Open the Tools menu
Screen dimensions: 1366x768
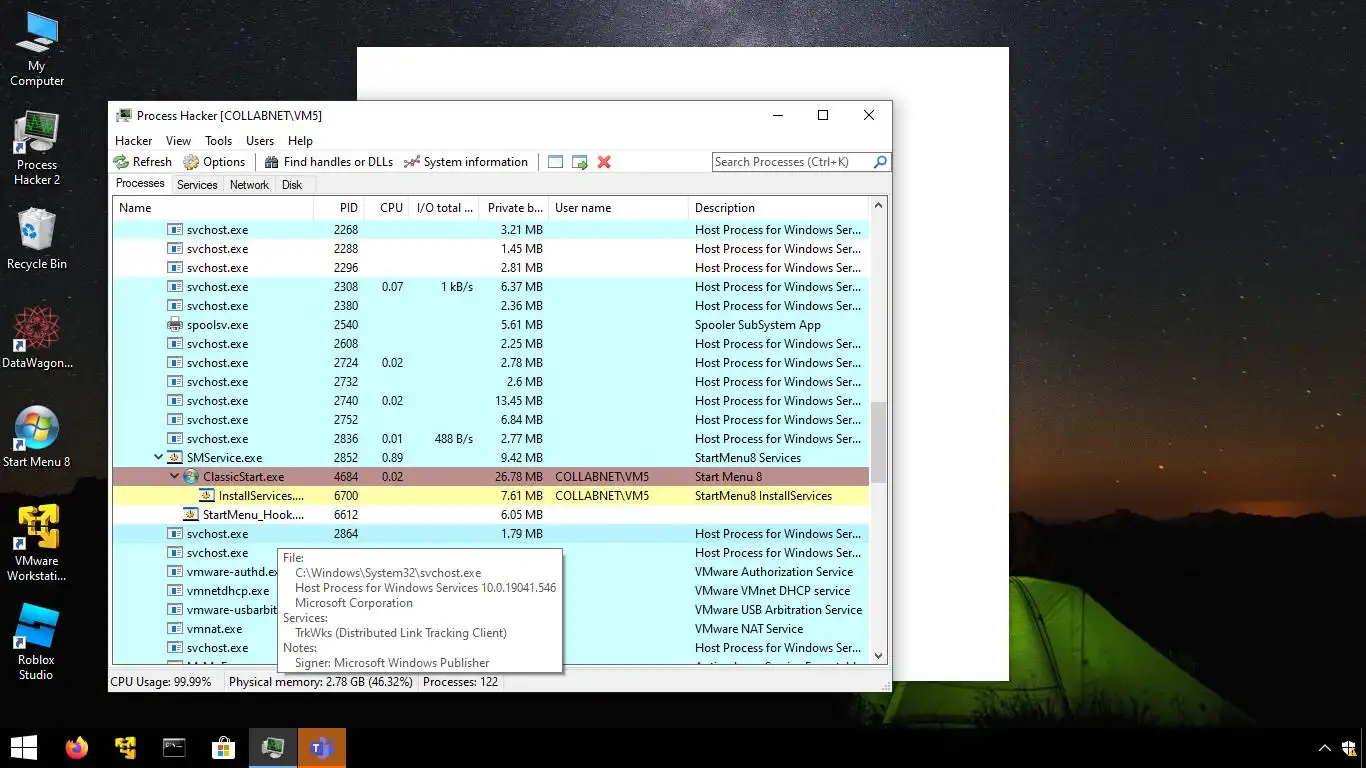click(218, 141)
